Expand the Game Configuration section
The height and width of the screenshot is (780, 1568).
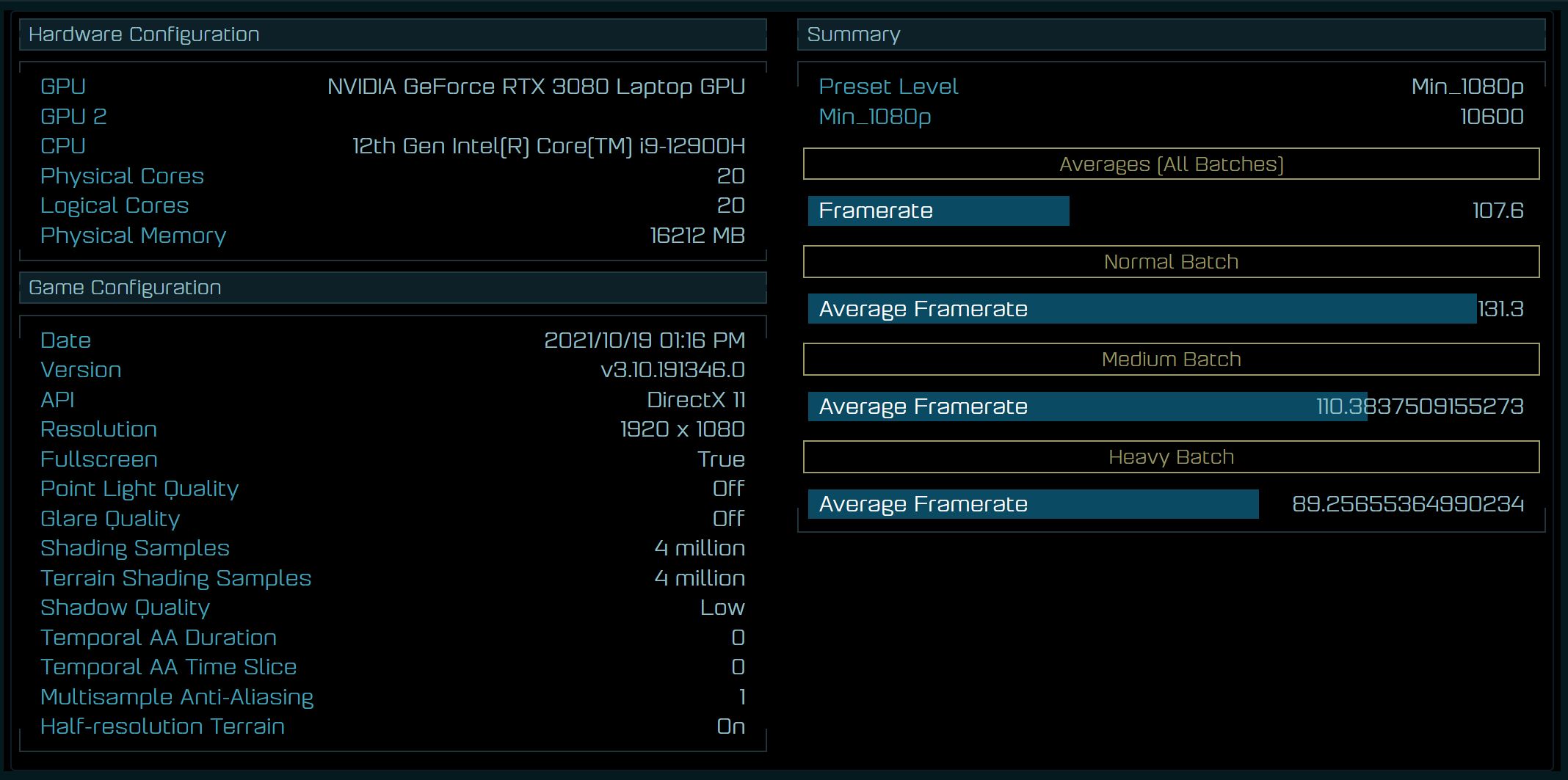(x=123, y=287)
